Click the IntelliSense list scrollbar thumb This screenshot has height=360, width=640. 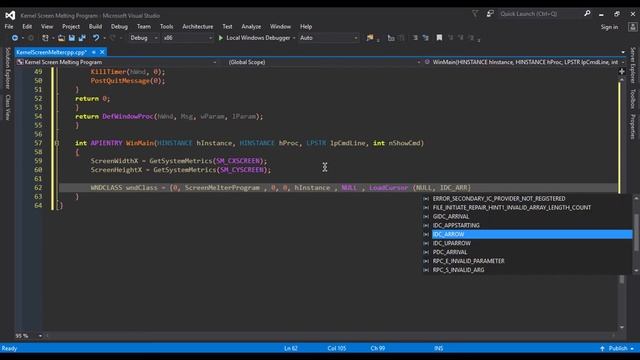(636, 232)
